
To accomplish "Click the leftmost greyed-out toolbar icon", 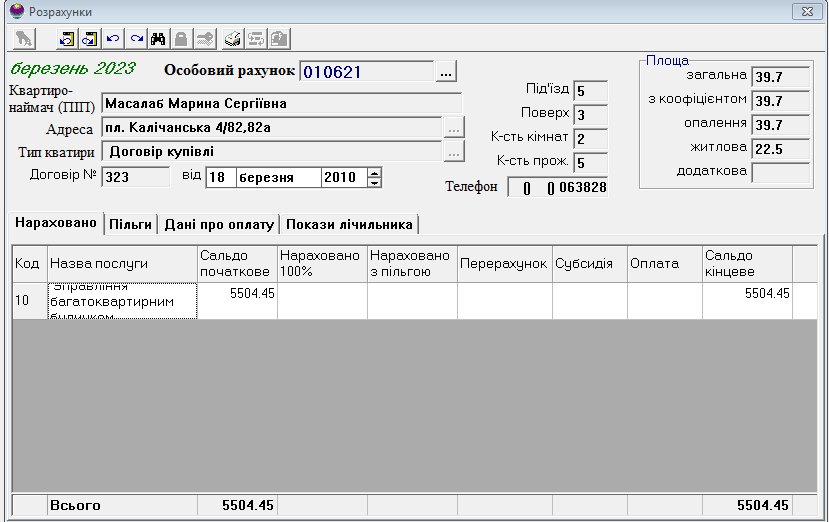I will point(25,39).
